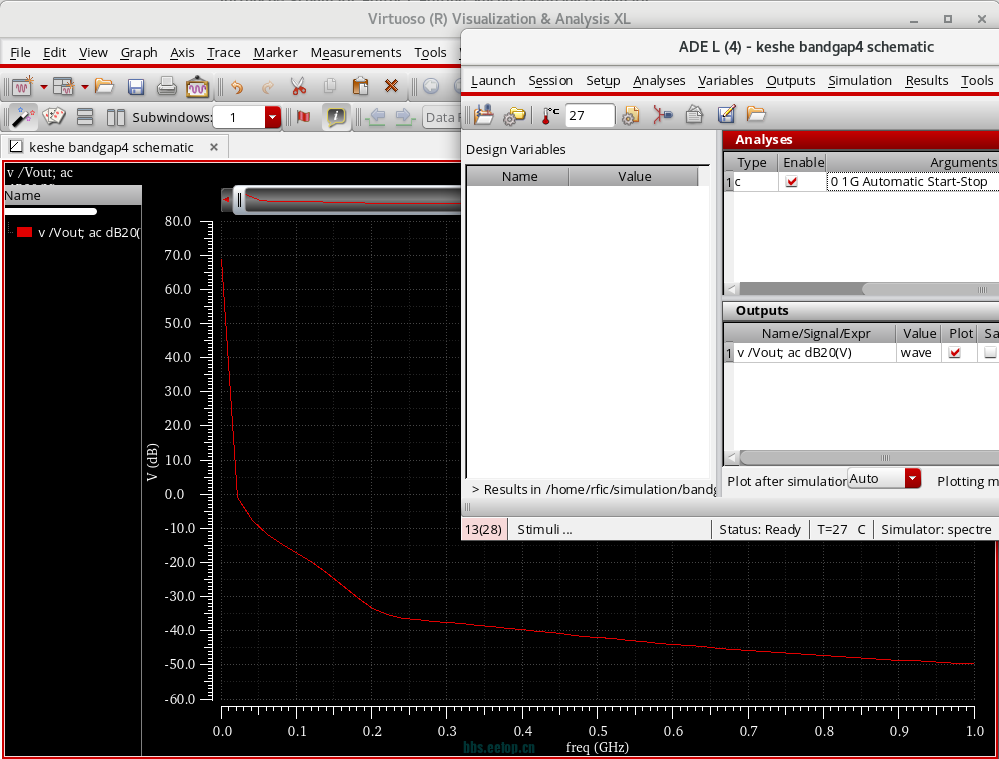Check Save box for v /Vout output

pyautogui.click(x=990, y=352)
